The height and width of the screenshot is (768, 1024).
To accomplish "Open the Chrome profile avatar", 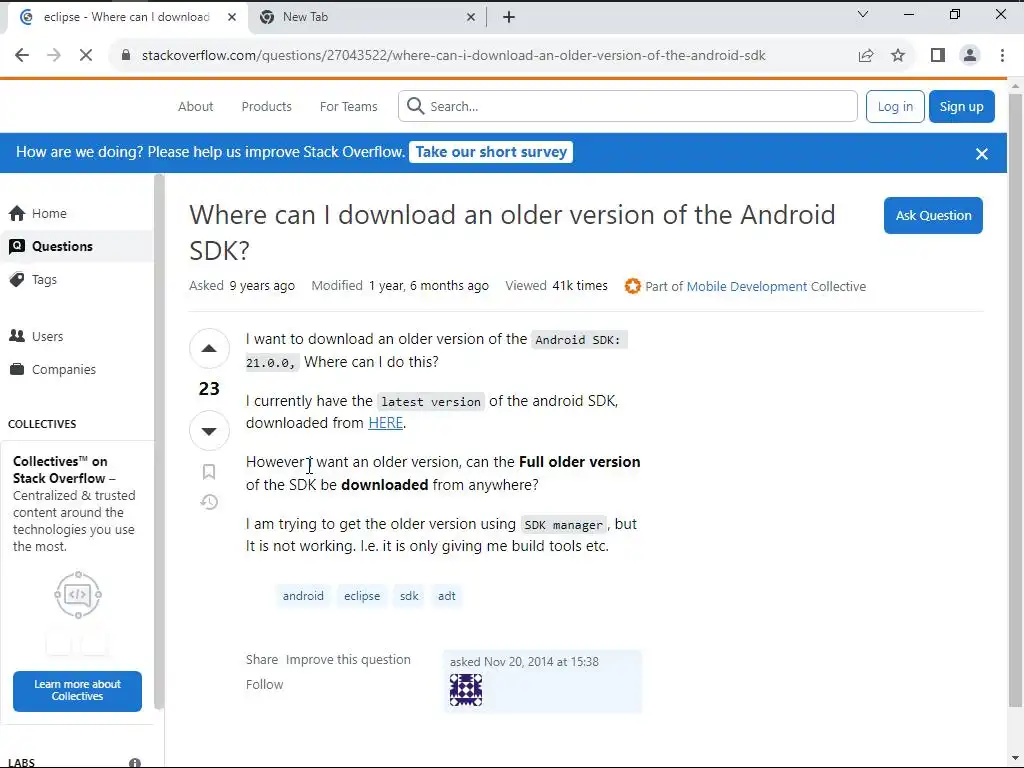I will (970, 56).
